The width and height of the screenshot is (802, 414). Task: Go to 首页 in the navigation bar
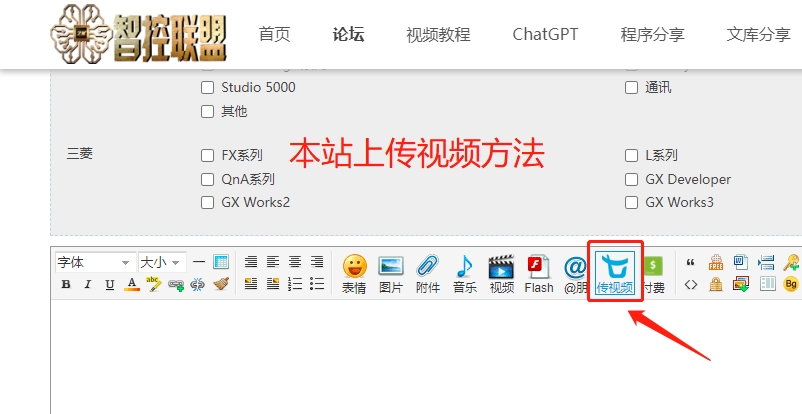tap(275, 35)
